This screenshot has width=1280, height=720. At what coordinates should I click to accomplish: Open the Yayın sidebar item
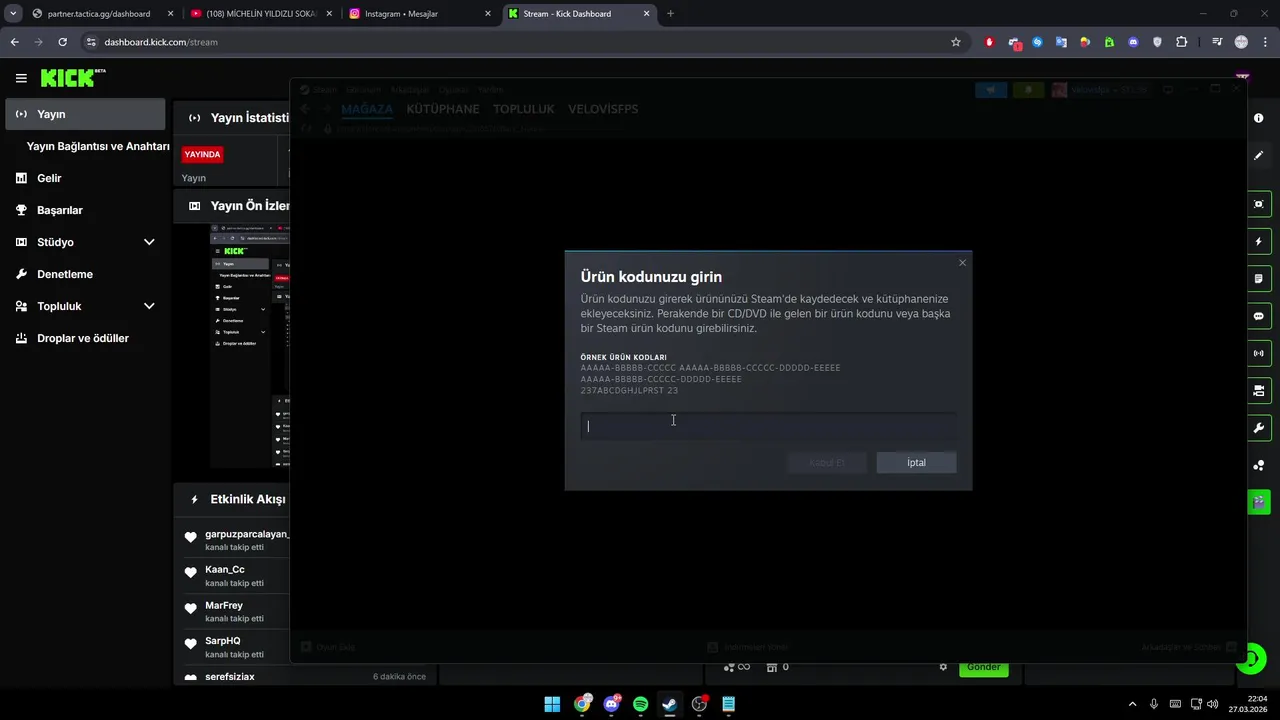click(x=85, y=114)
